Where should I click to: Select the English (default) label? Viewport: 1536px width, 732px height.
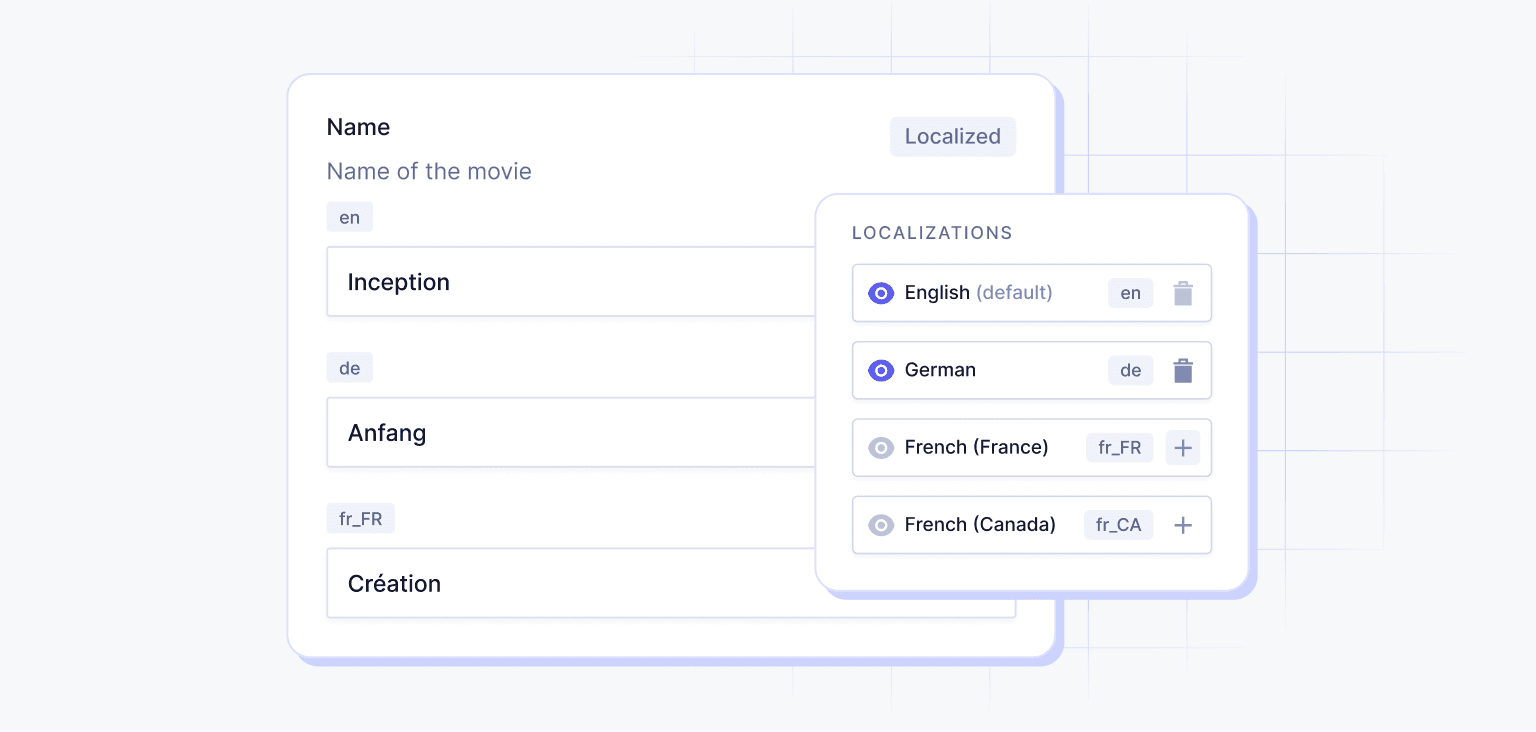pyautogui.click(x=979, y=293)
